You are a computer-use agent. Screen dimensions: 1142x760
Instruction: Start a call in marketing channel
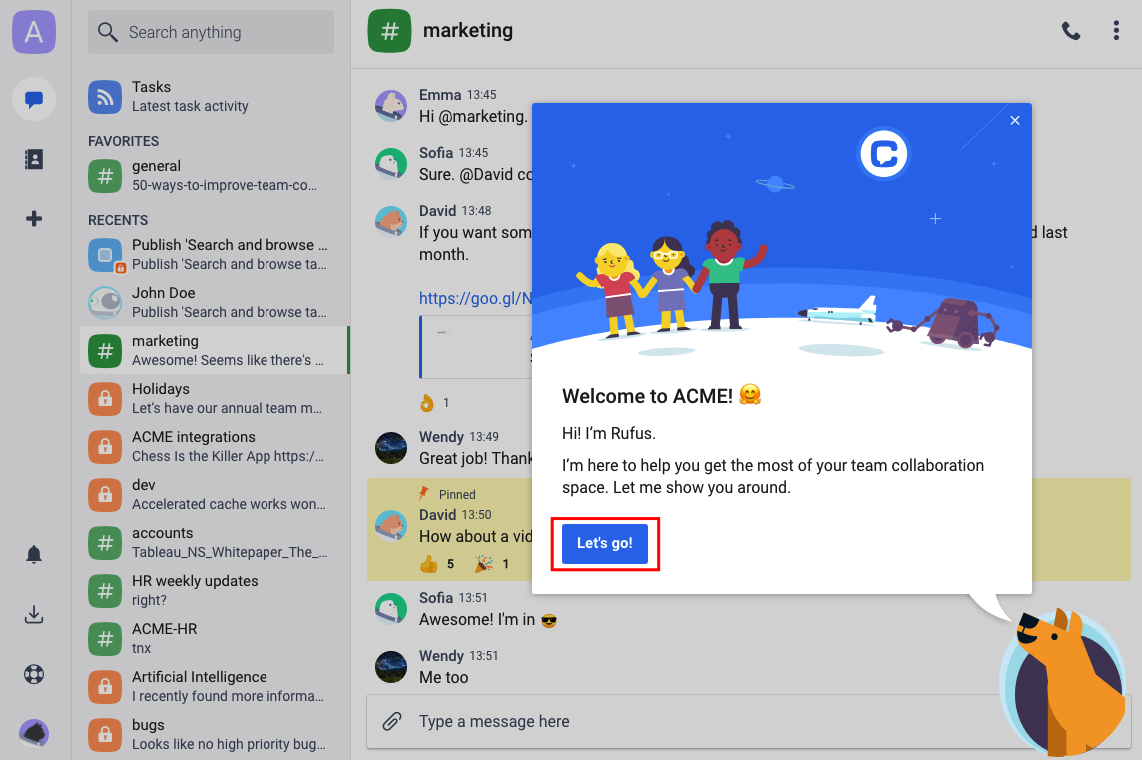[1071, 31]
